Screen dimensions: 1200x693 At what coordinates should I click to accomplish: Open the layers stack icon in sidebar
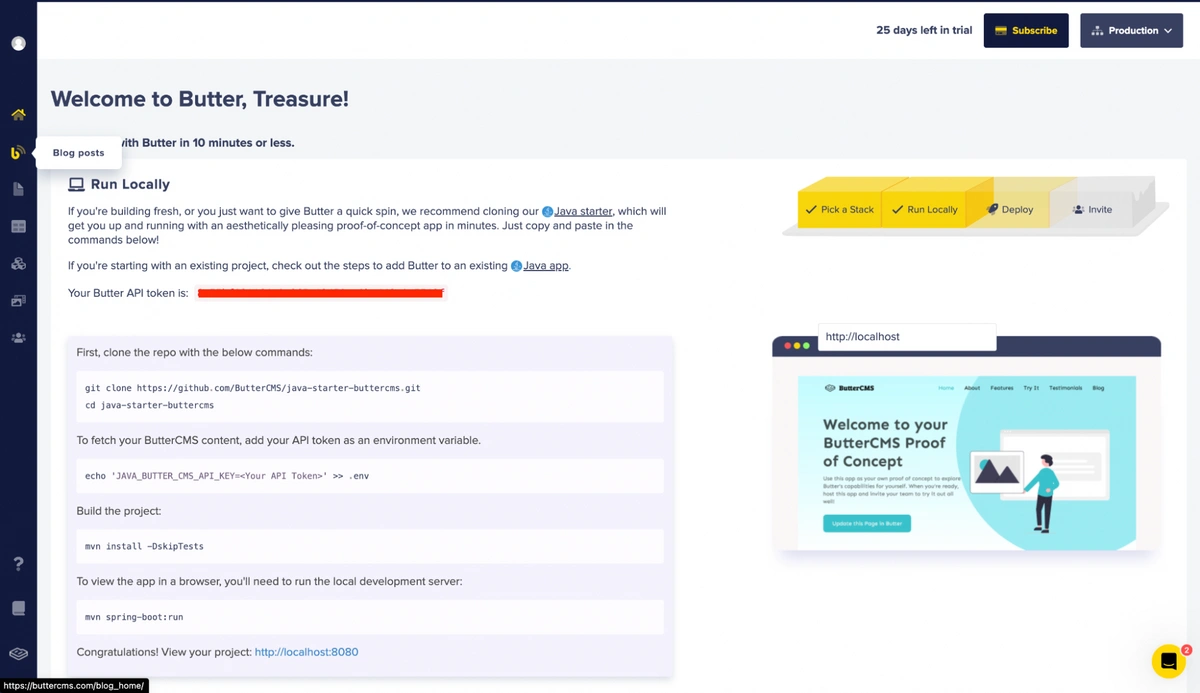(x=18, y=654)
